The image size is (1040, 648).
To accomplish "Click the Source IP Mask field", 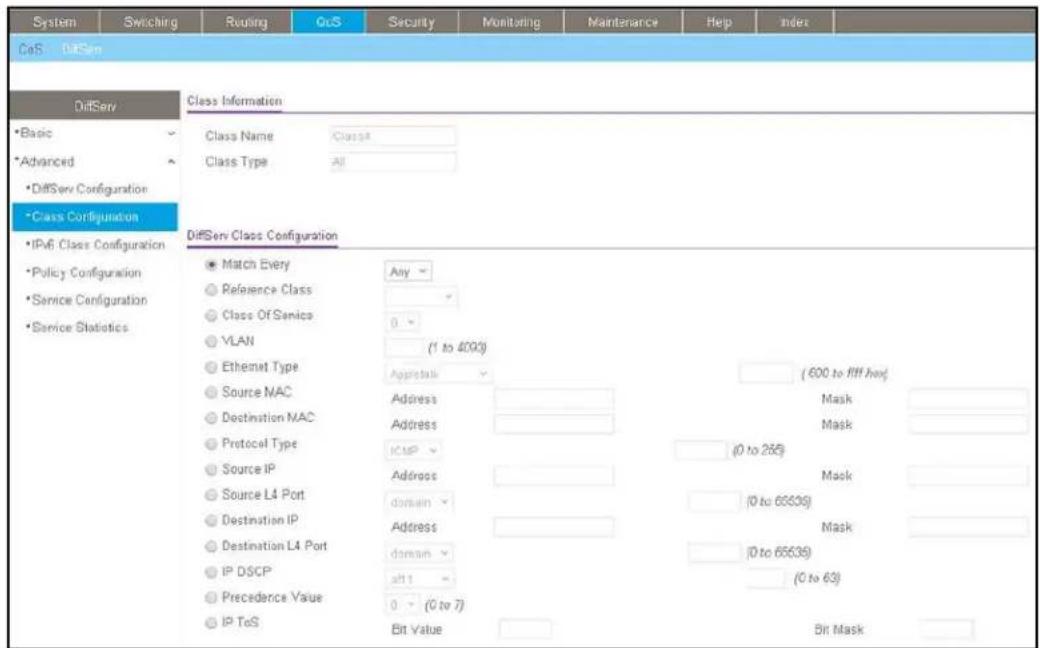I will click(x=968, y=476).
